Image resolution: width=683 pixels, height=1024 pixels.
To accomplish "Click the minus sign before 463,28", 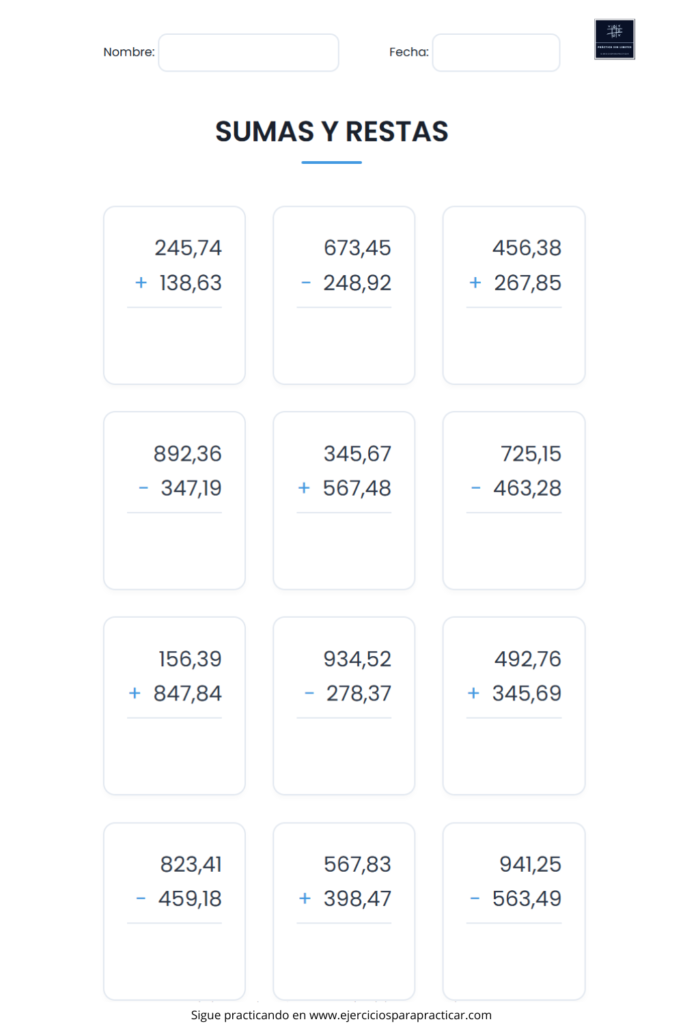I will tap(475, 488).
